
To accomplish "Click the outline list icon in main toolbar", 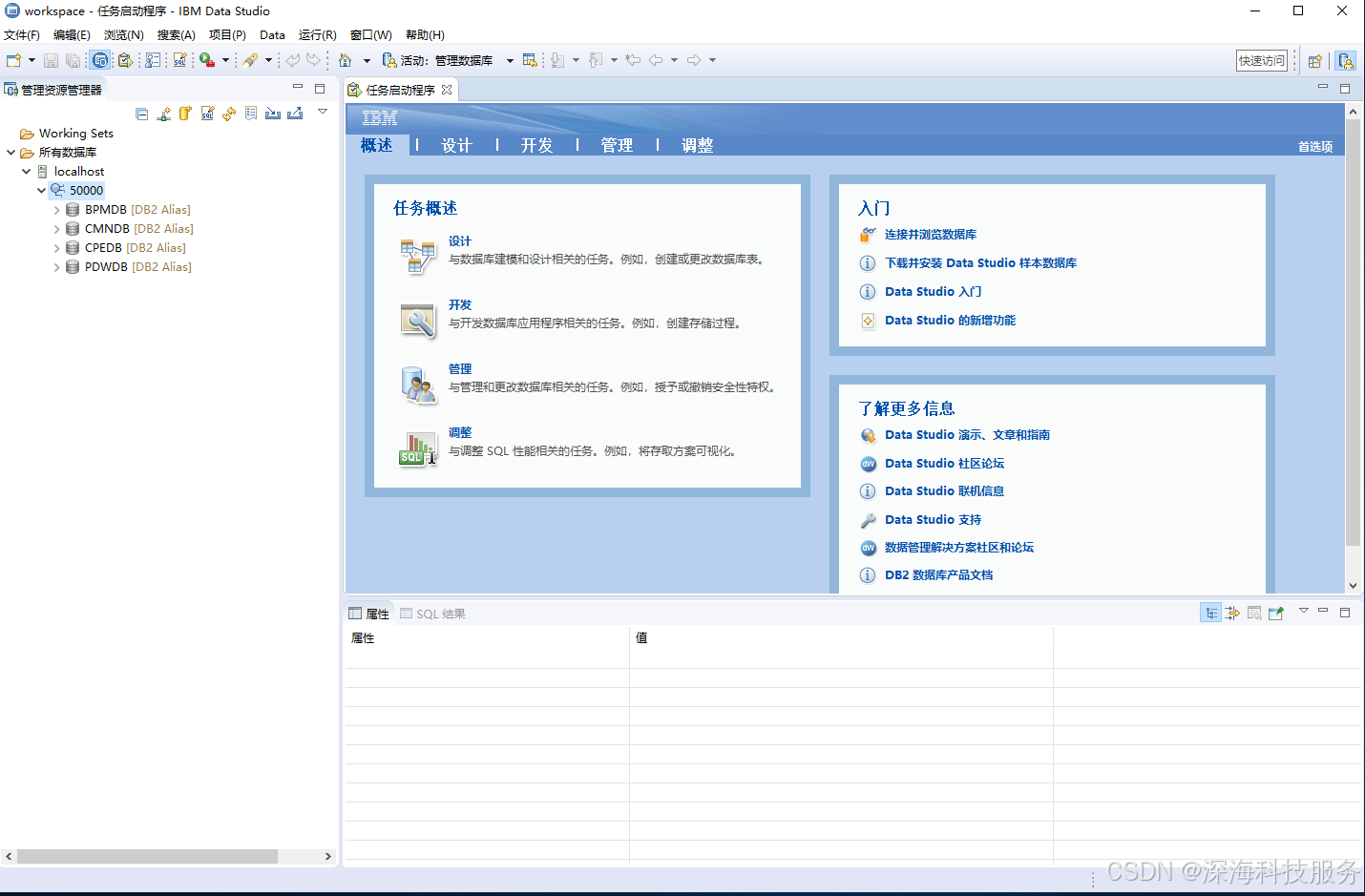I will pyautogui.click(x=153, y=60).
